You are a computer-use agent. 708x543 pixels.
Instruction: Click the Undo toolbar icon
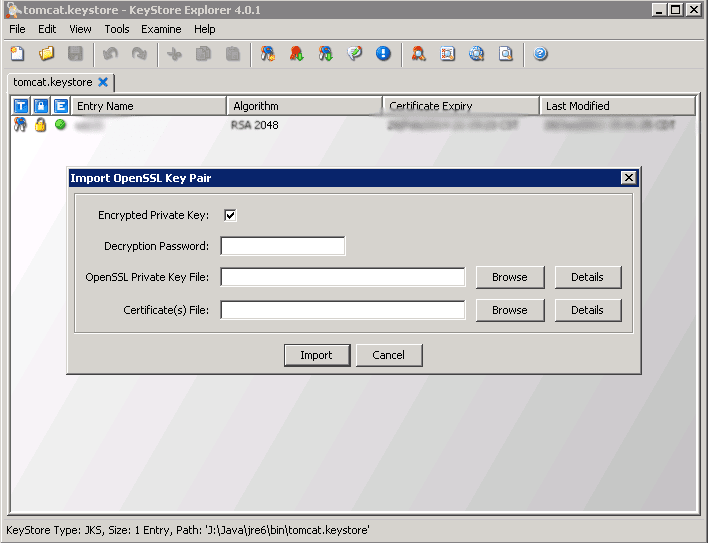tap(110, 54)
